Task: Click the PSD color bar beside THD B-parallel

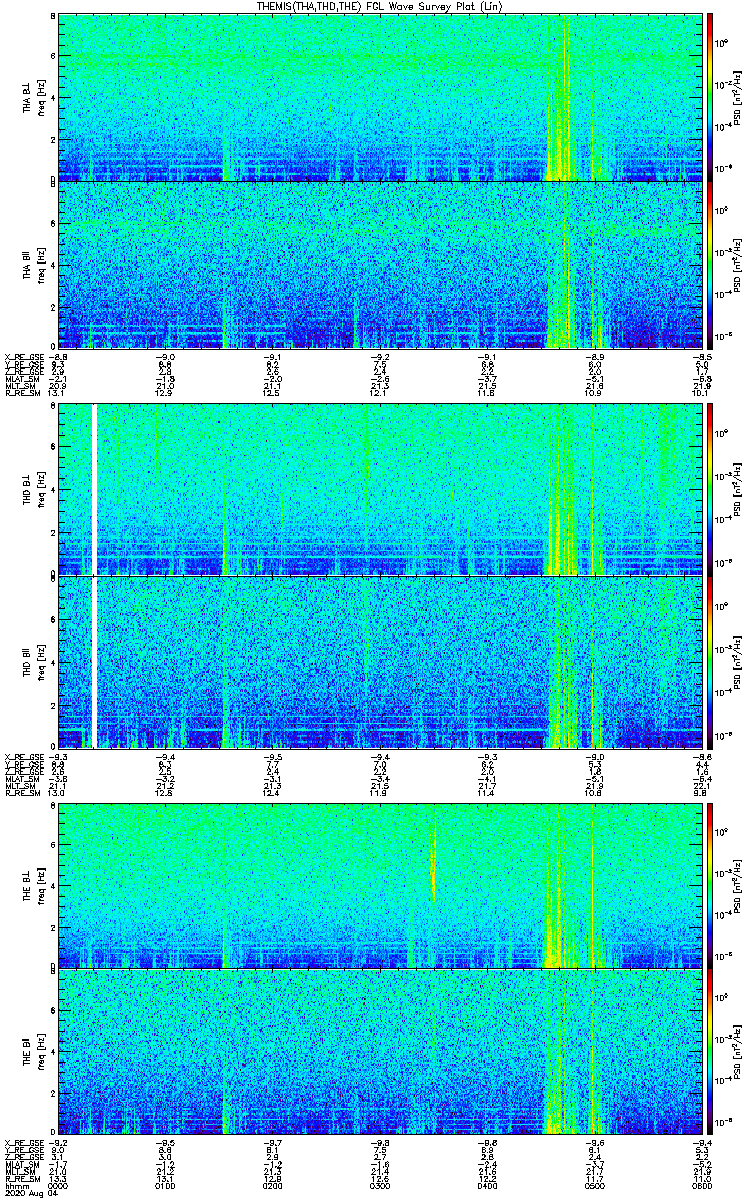Action: point(710,662)
